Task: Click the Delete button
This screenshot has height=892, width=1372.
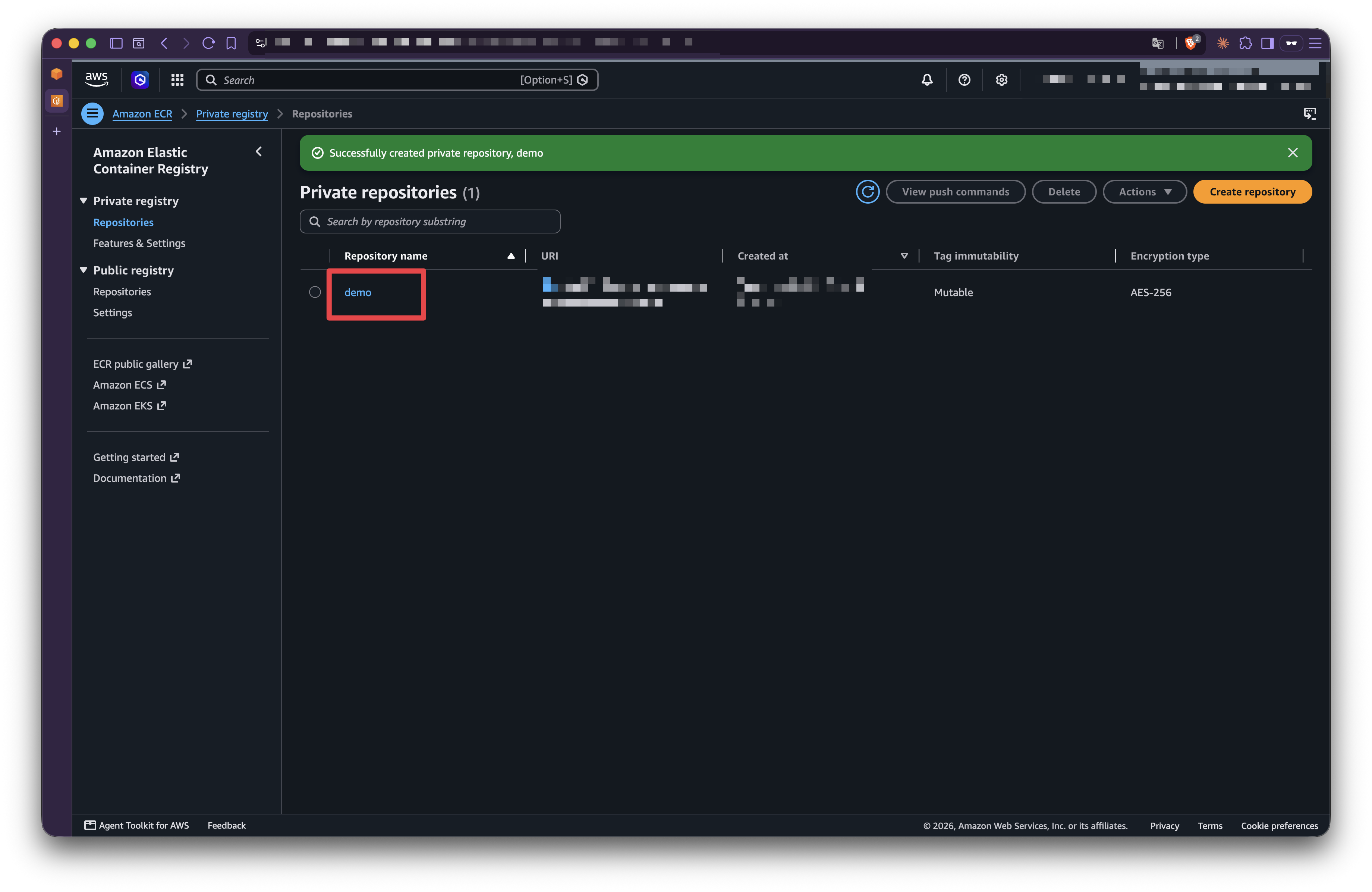Action: click(1064, 192)
